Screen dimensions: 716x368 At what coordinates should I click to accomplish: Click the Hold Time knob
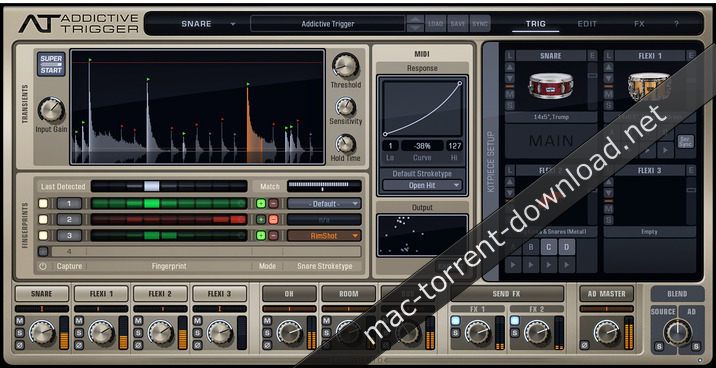tap(345, 144)
